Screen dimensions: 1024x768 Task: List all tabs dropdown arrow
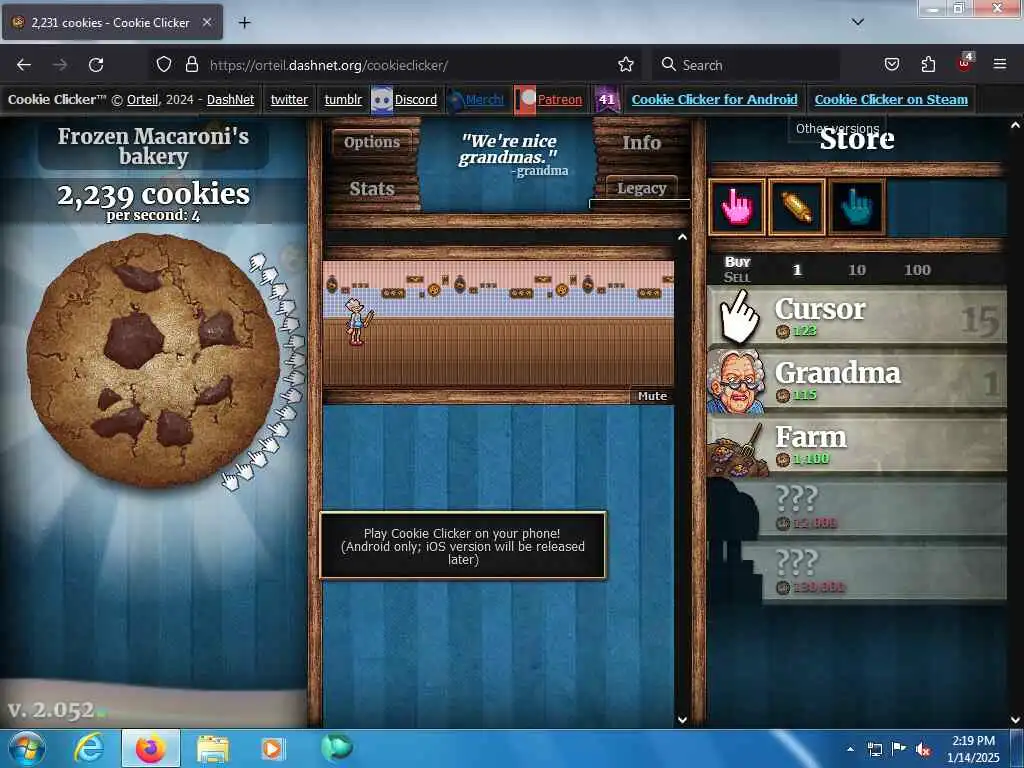click(x=857, y=22)
